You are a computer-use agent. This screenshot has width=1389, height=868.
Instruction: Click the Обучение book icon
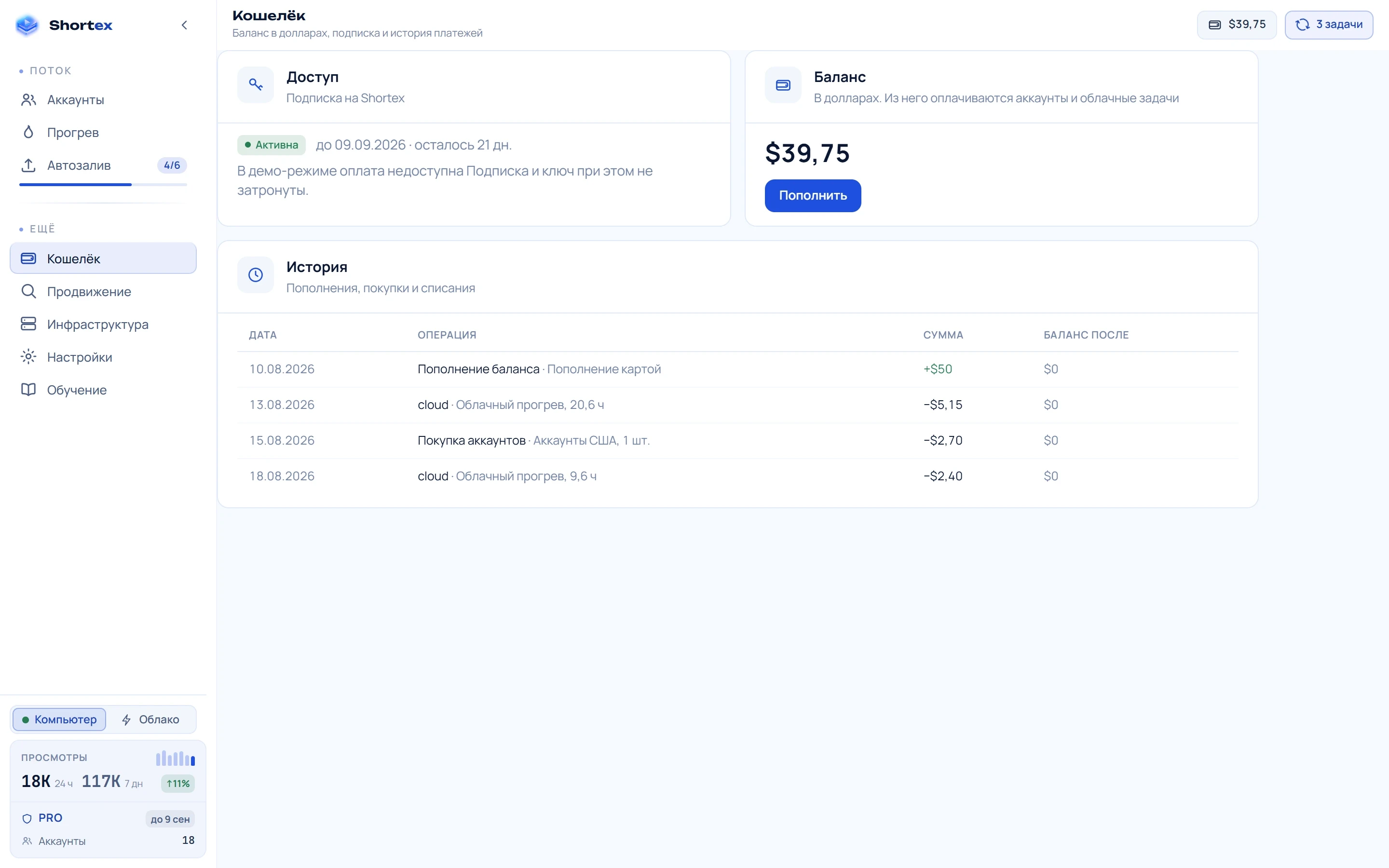(x=28, y=389)
